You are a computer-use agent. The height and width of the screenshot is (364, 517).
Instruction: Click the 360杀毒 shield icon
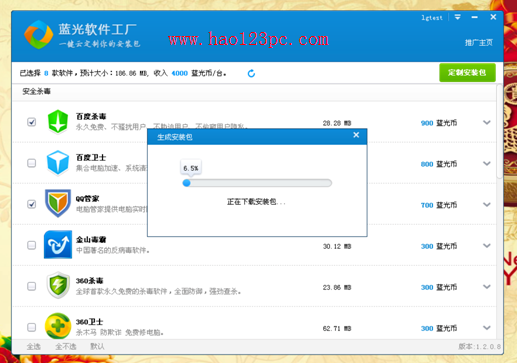pyautogui.click(x=58, y=285)
